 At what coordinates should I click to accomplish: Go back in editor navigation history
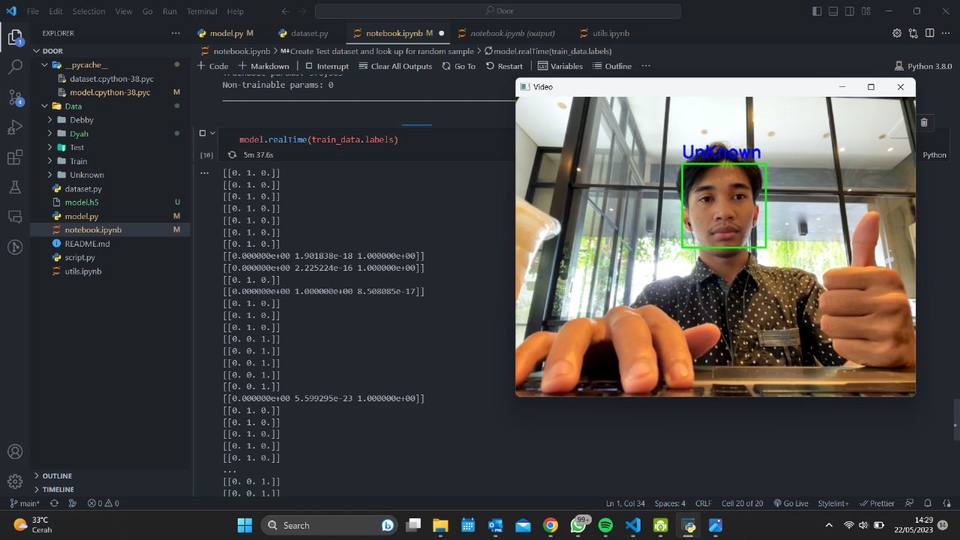(286, 11)
